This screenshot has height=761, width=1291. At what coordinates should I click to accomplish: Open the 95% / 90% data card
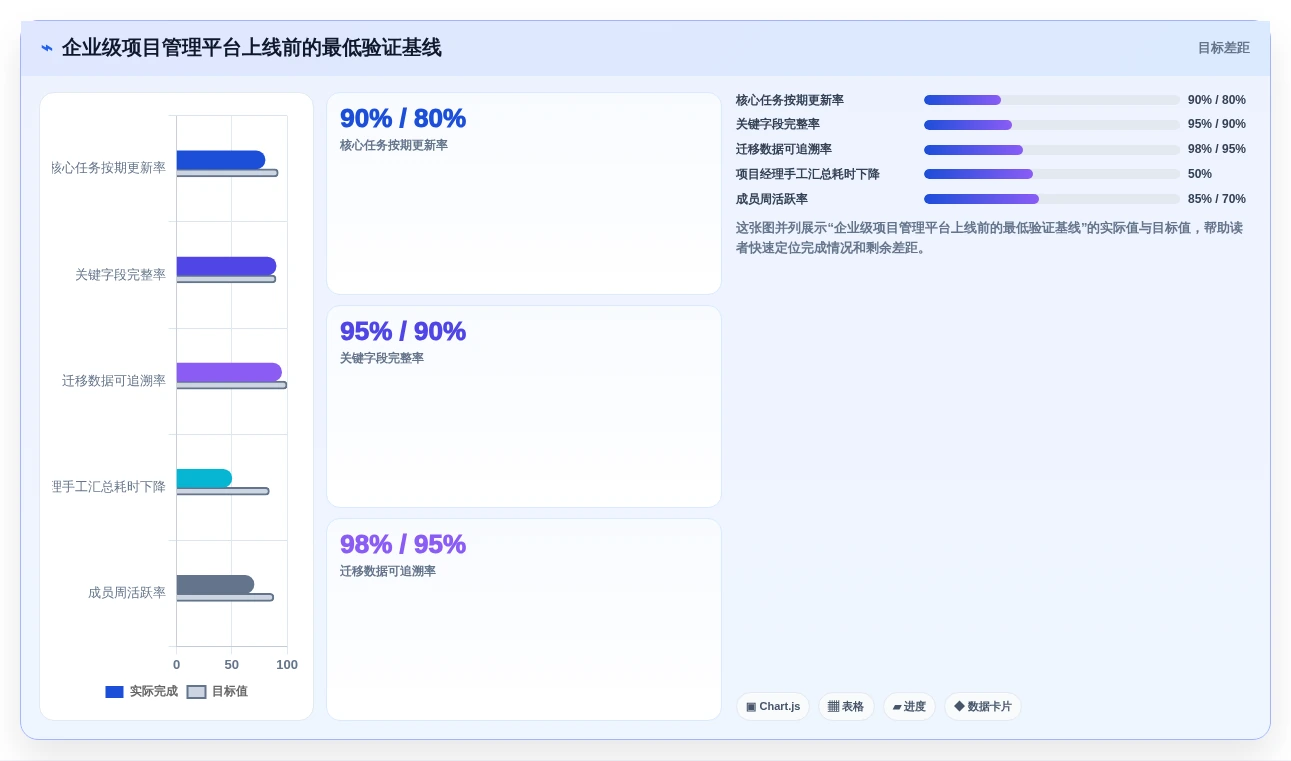click(524, 407)
